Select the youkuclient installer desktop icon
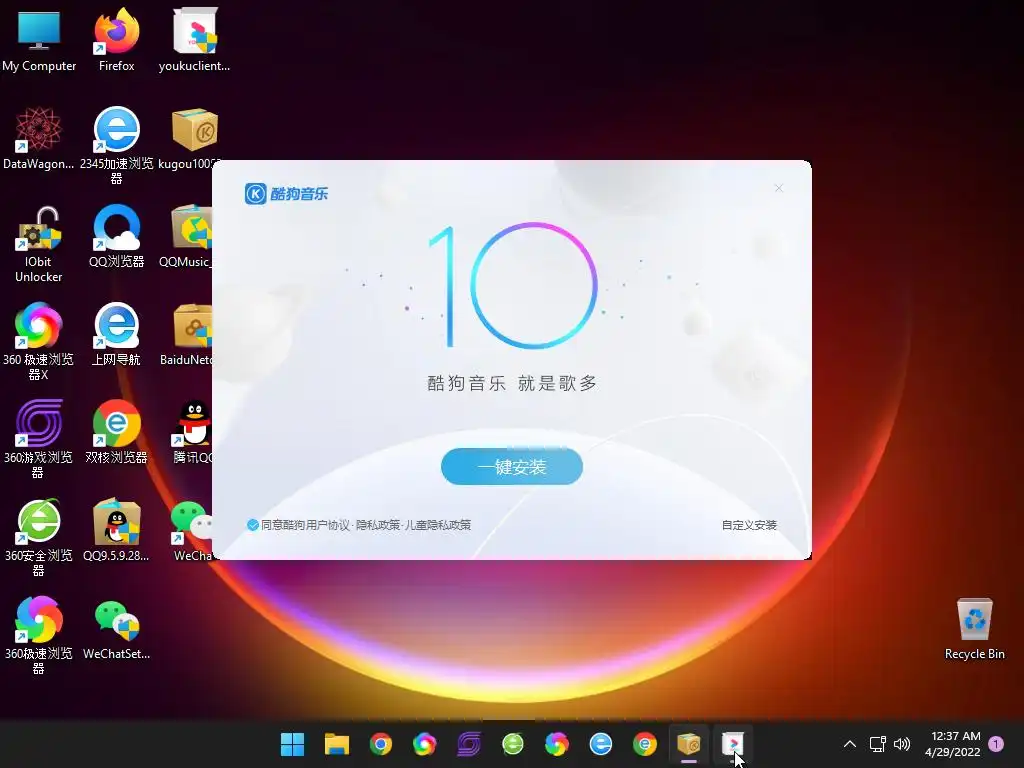Viewport: 1024px width, 768px height. pyautogui.click(x=194, y=40)
